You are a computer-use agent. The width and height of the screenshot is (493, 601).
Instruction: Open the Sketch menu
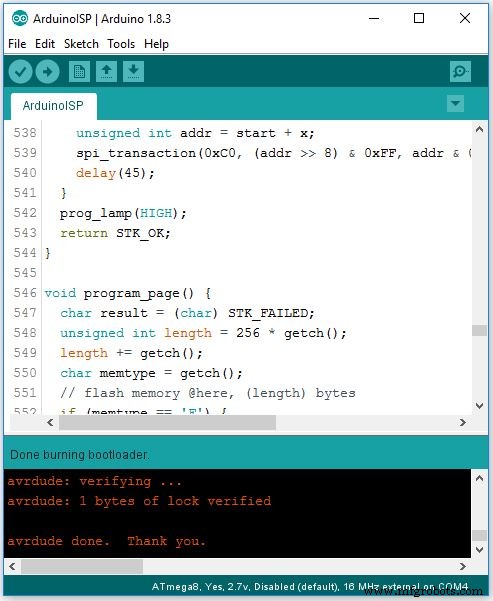pos(81,44)
